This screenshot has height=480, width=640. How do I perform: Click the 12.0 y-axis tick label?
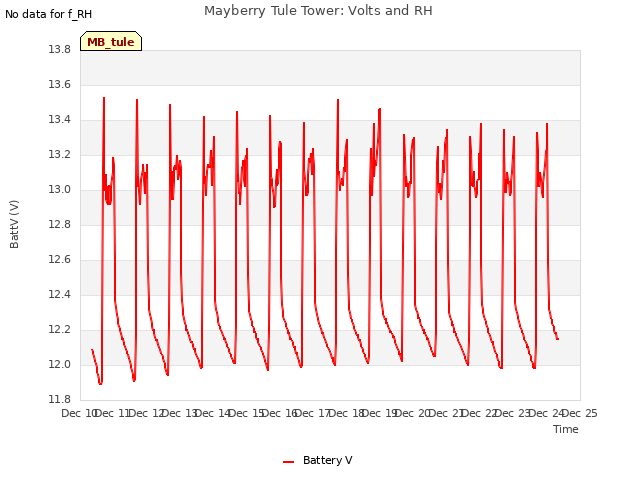pyautogui.click(x=60, y=364)
